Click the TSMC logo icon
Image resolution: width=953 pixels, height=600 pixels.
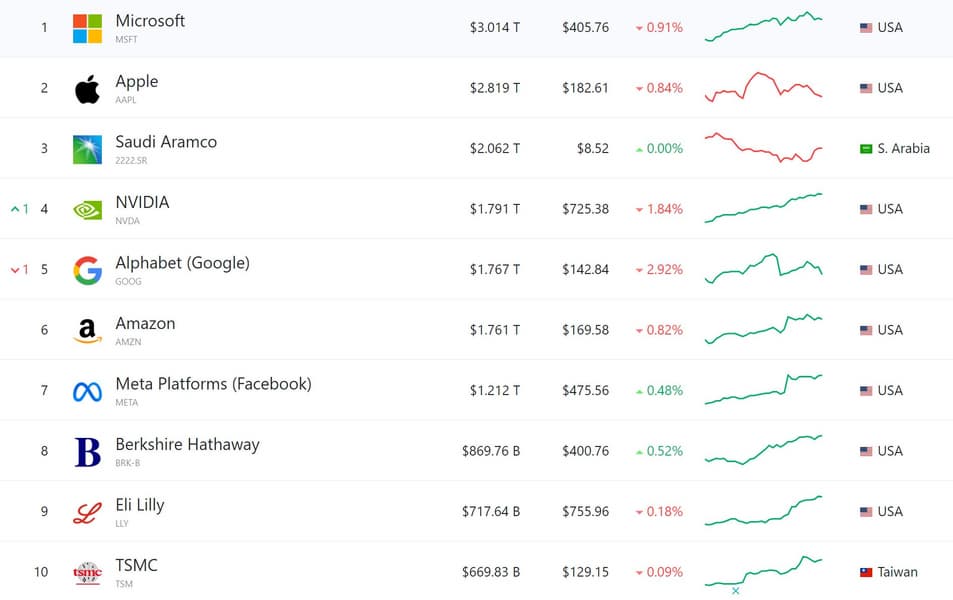point(87,573)
